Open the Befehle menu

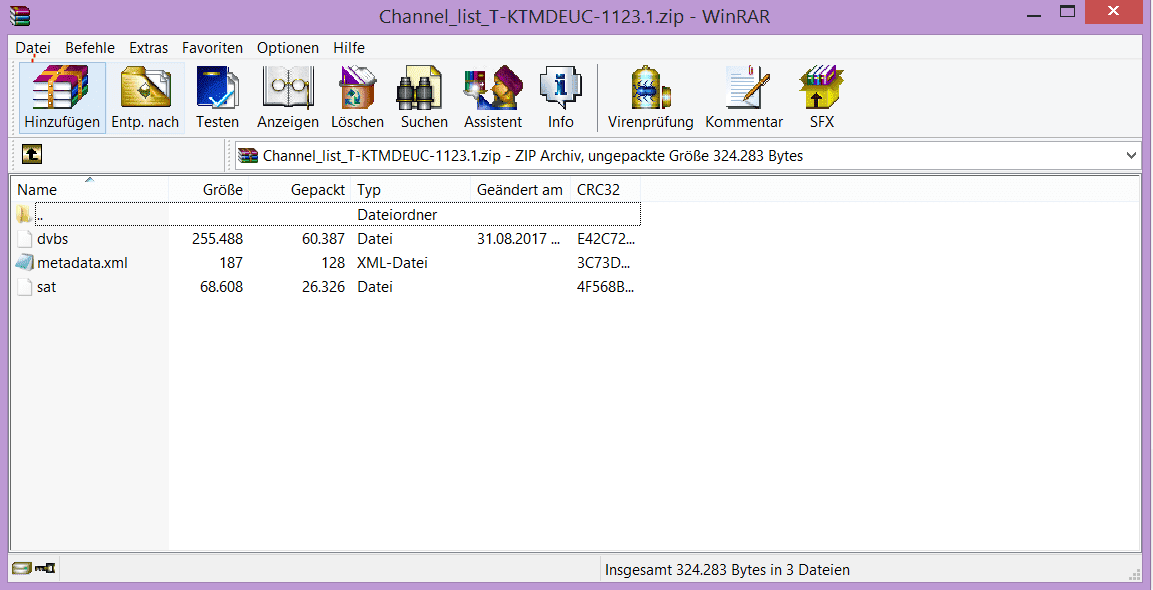[90, 48]
